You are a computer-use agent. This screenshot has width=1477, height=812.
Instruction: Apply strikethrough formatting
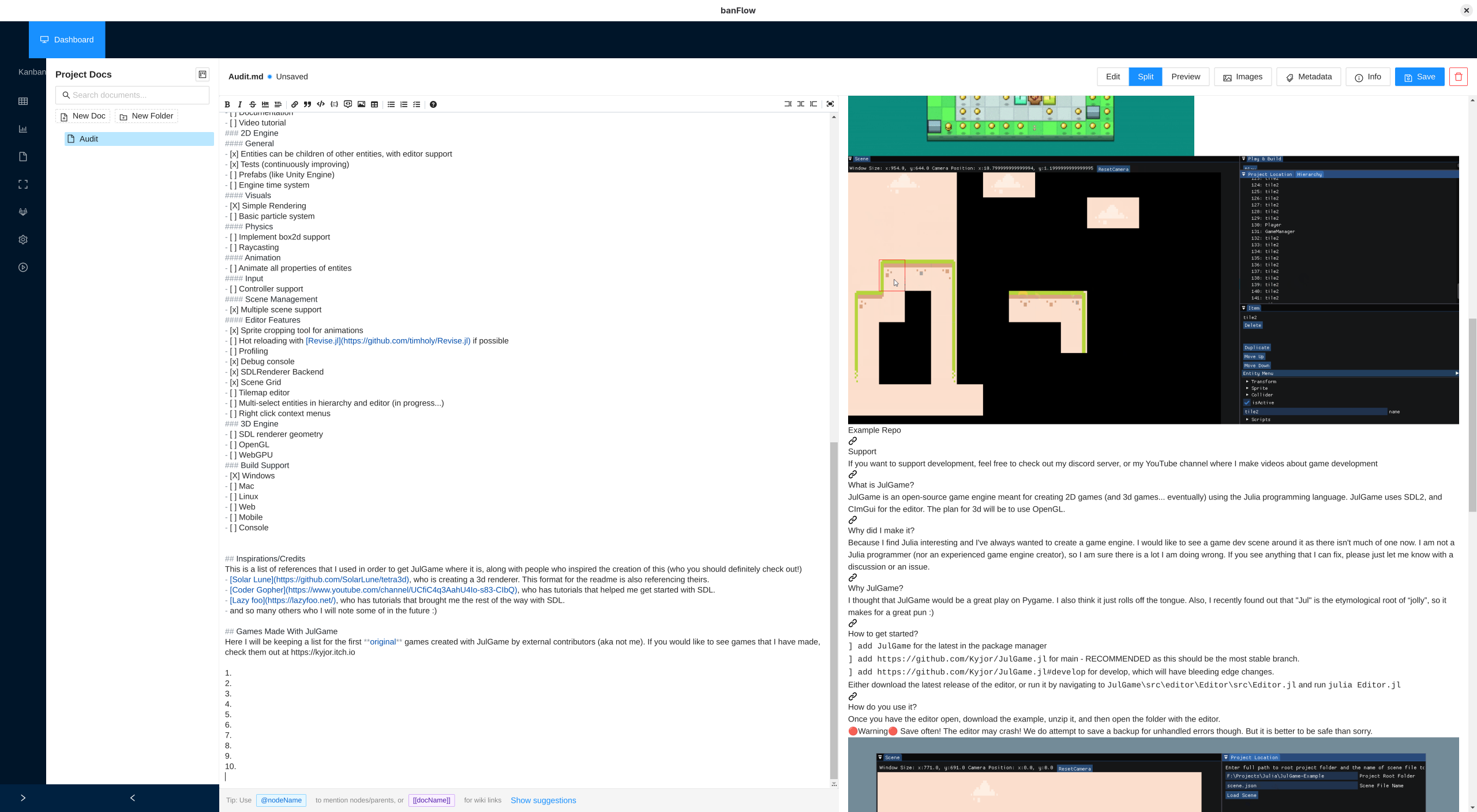pyautogui.click(x=252, y=104)
